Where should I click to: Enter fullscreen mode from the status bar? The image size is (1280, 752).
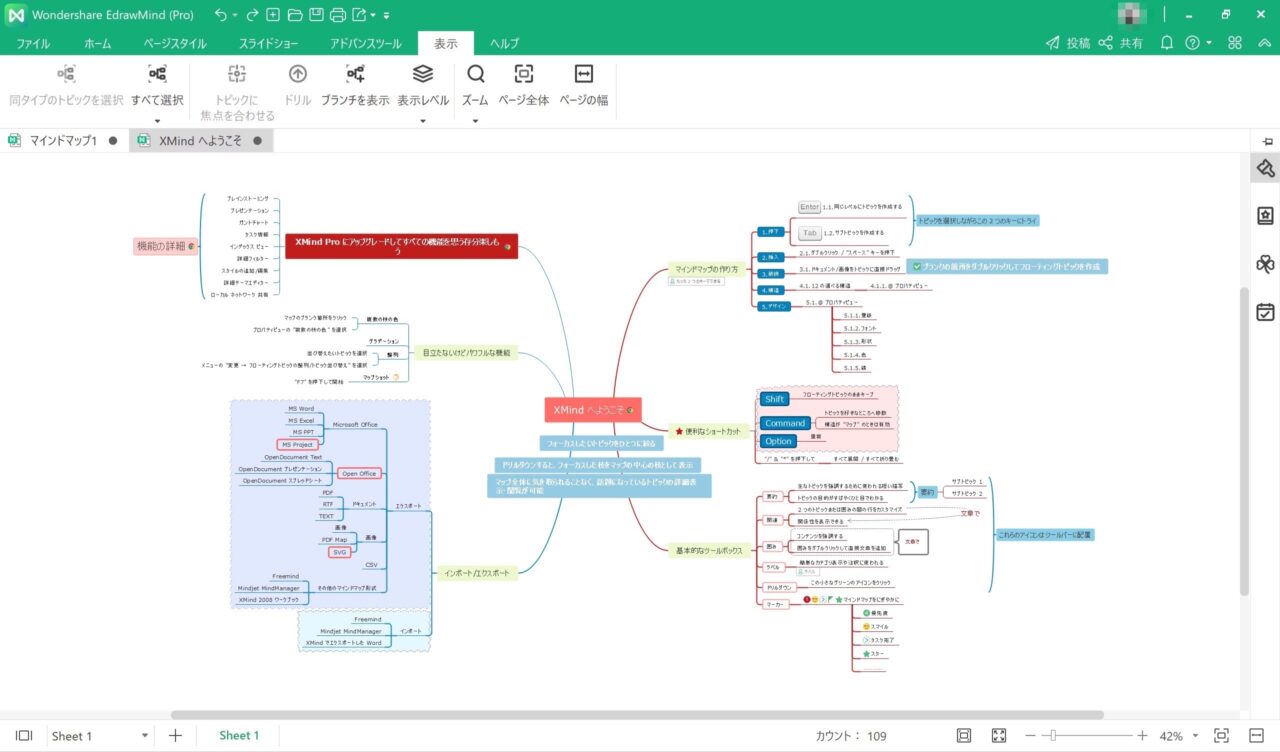(998, 736)
